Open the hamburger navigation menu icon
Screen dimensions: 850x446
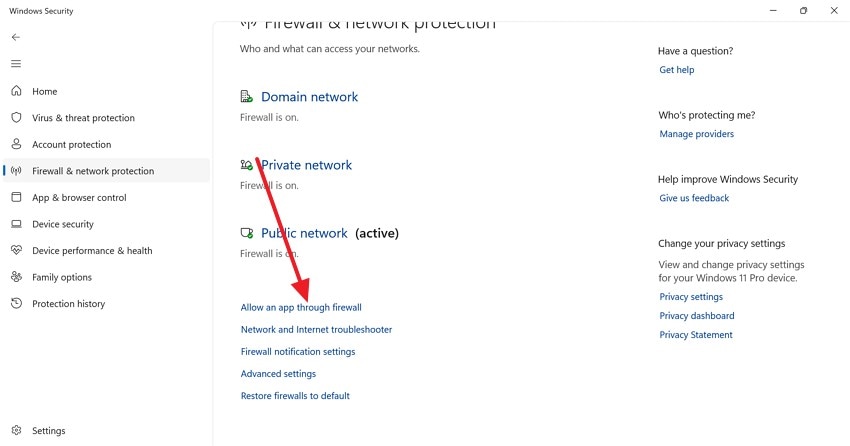click(15, 64)
